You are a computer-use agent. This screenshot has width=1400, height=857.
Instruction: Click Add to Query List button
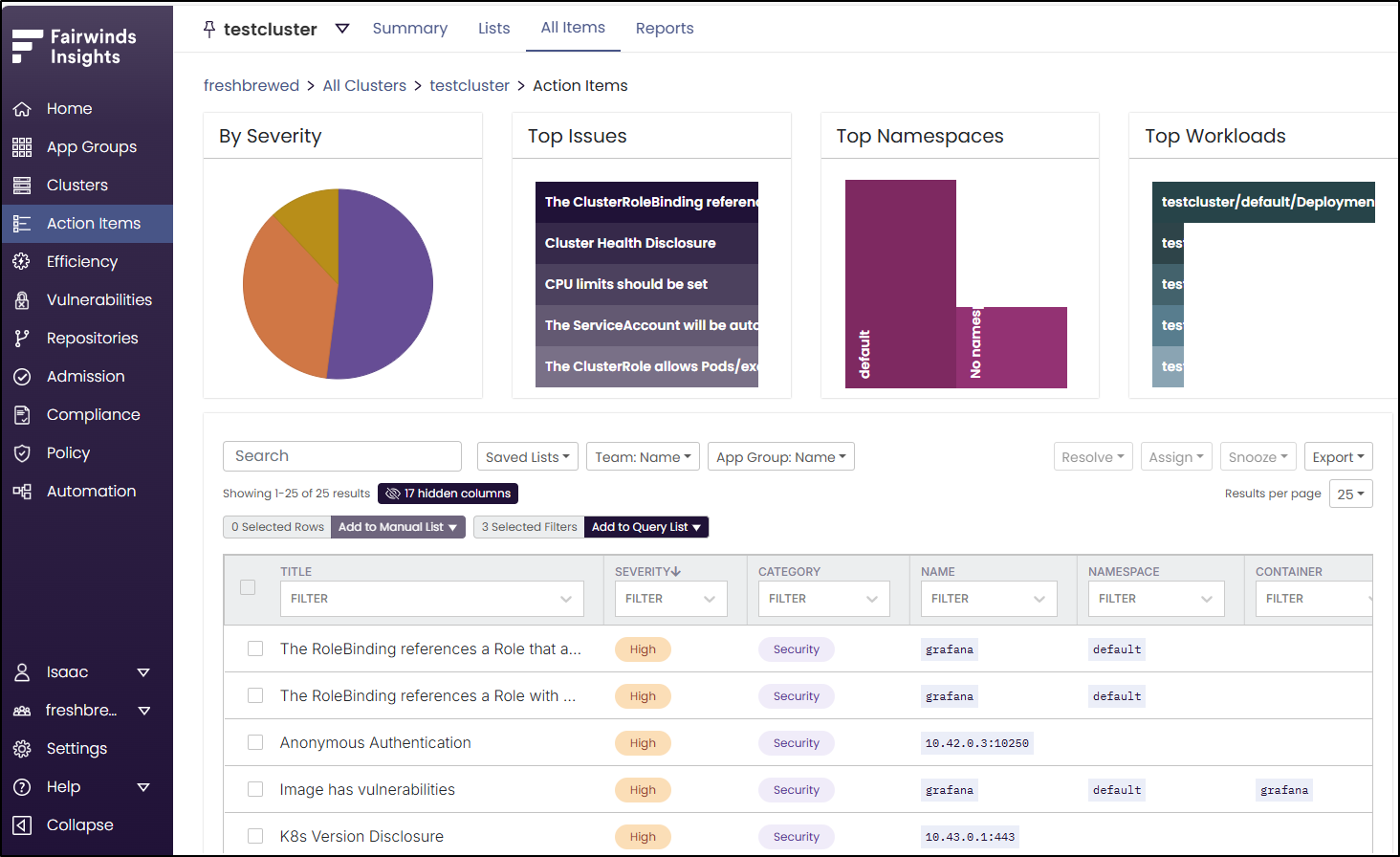[646, 527]
